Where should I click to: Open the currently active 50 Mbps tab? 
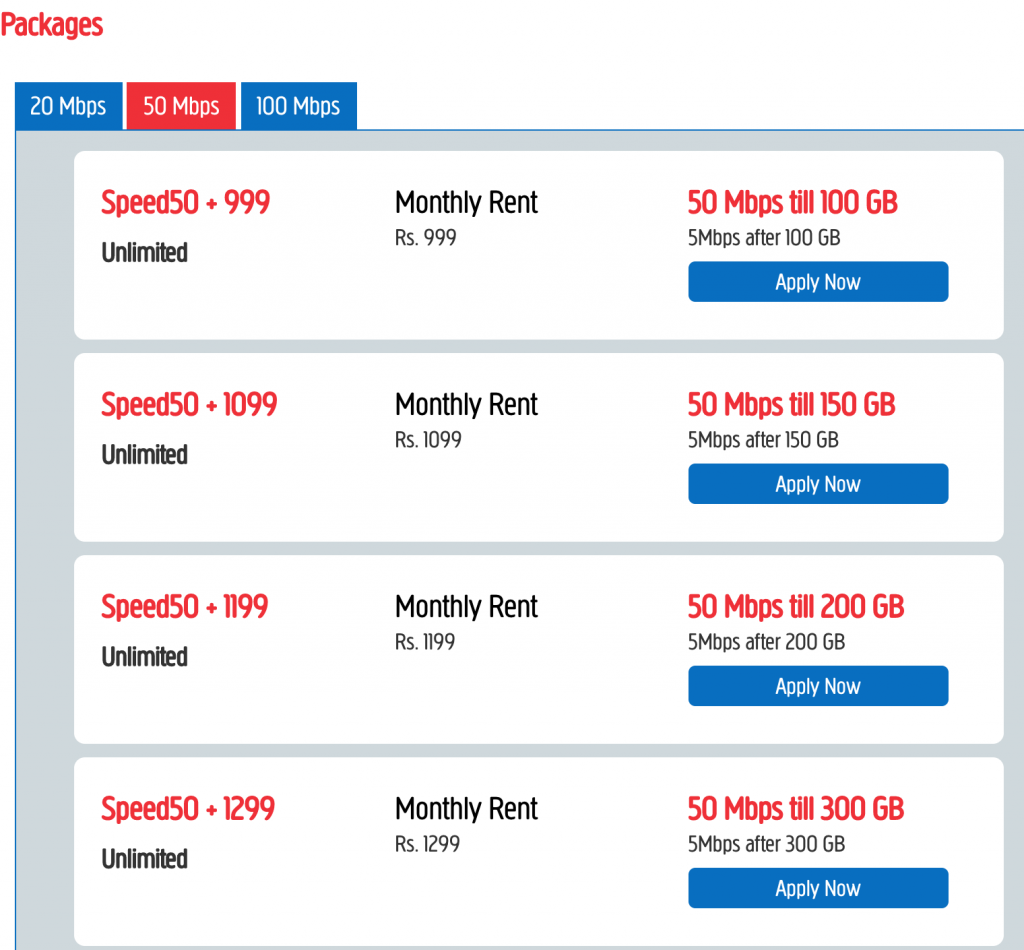(180, 105)
